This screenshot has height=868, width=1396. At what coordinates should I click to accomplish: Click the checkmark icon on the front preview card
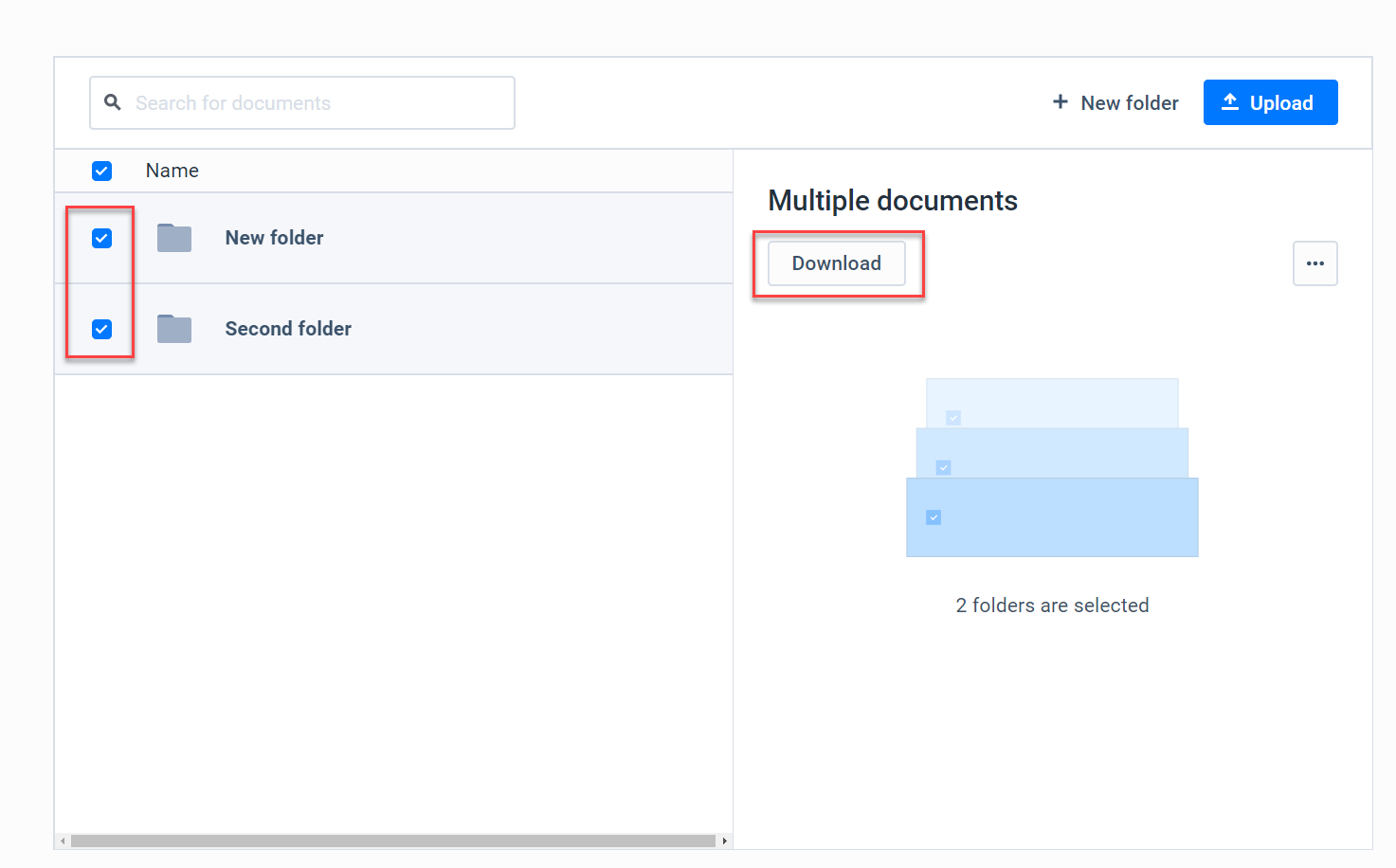point(933,517)
